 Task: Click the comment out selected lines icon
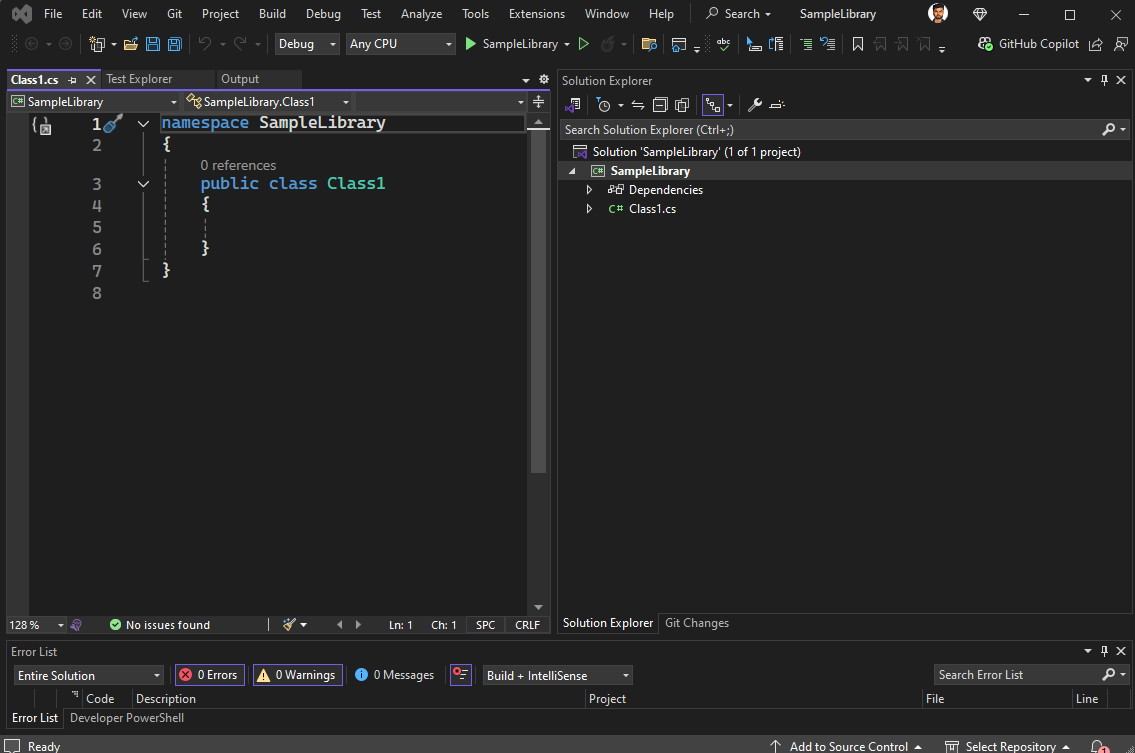click(806, 44)
